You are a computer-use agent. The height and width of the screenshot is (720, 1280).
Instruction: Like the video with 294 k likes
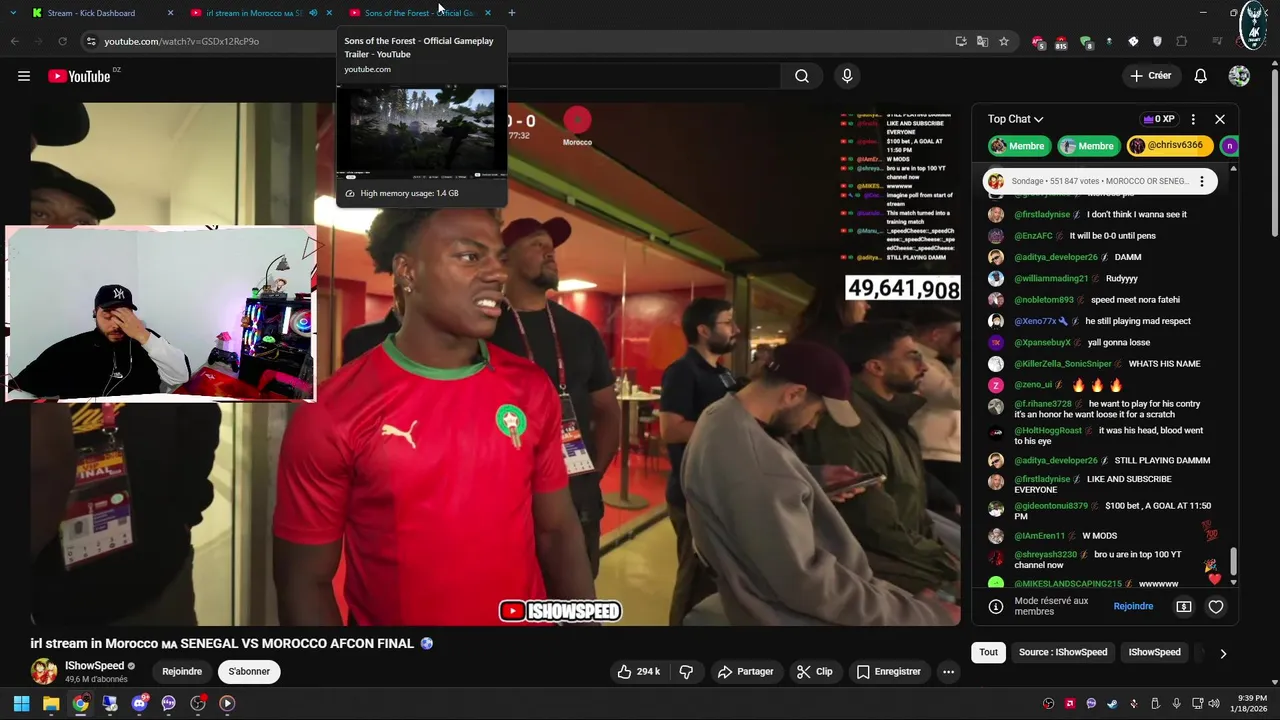click(638, 672)
